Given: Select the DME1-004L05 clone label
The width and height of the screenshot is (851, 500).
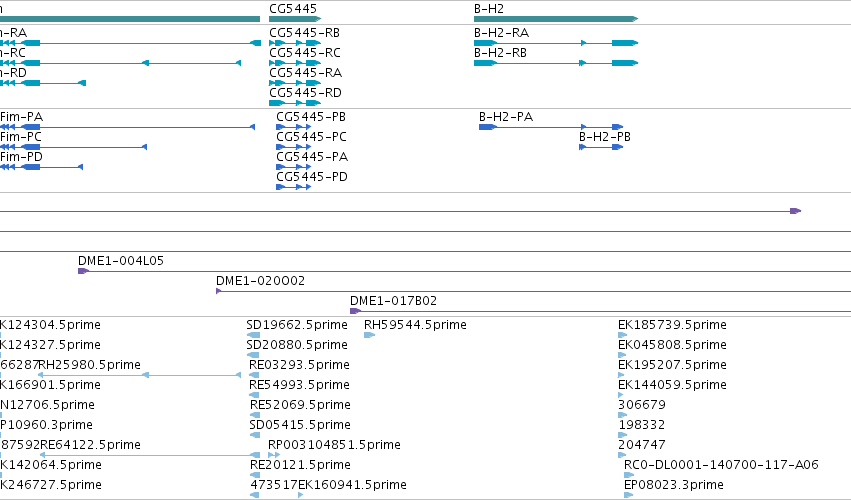Looking at the screenshot, I should coord(121,261).
